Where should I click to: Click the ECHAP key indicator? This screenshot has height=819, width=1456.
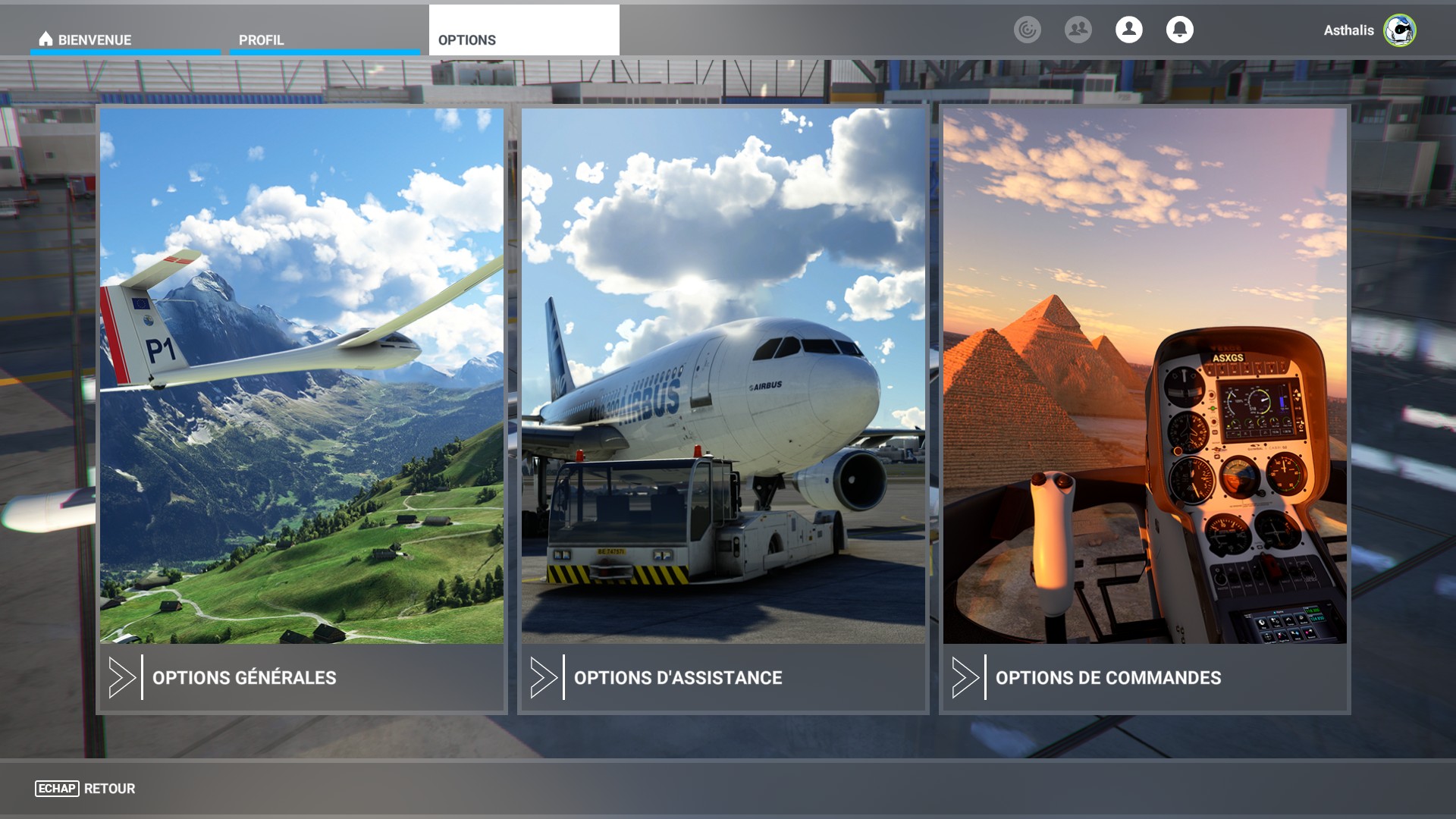click(57, 789)
